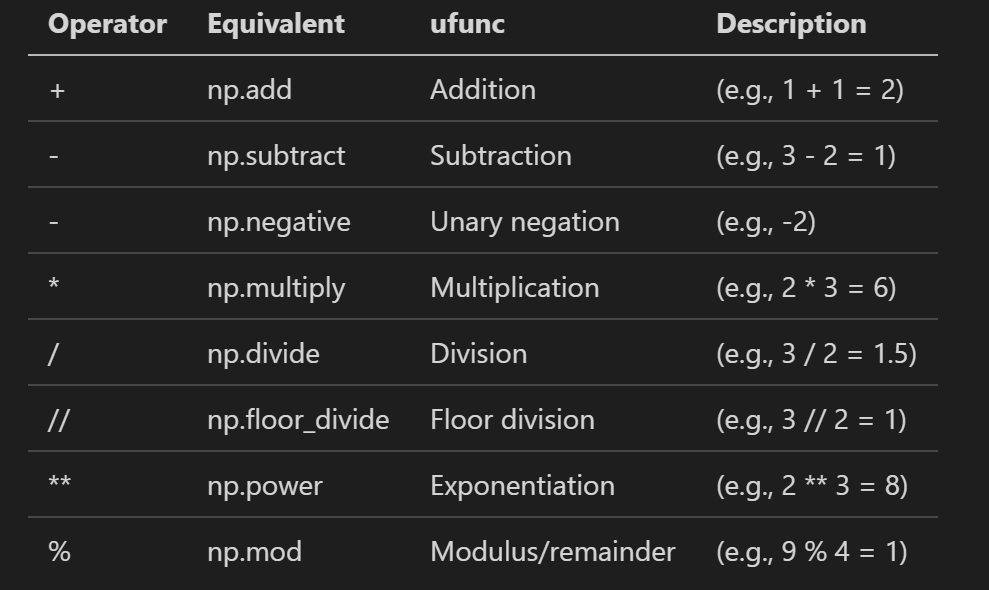This screenshot has height=590, width=989.
Task: Select the np.add cell
Action: 249,90
